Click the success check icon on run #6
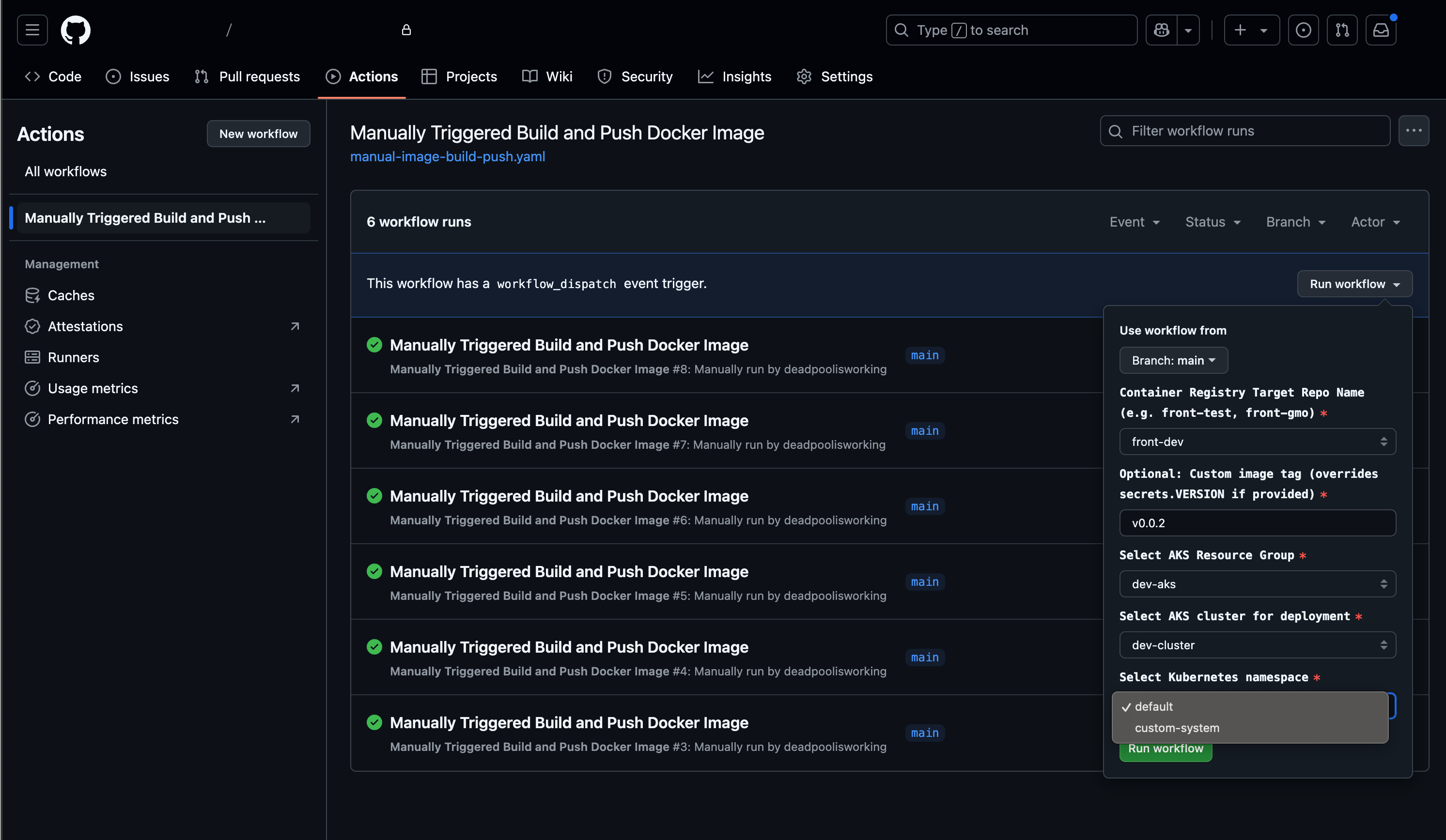Viewport: 1446px width, 840px height. (374, 496)
